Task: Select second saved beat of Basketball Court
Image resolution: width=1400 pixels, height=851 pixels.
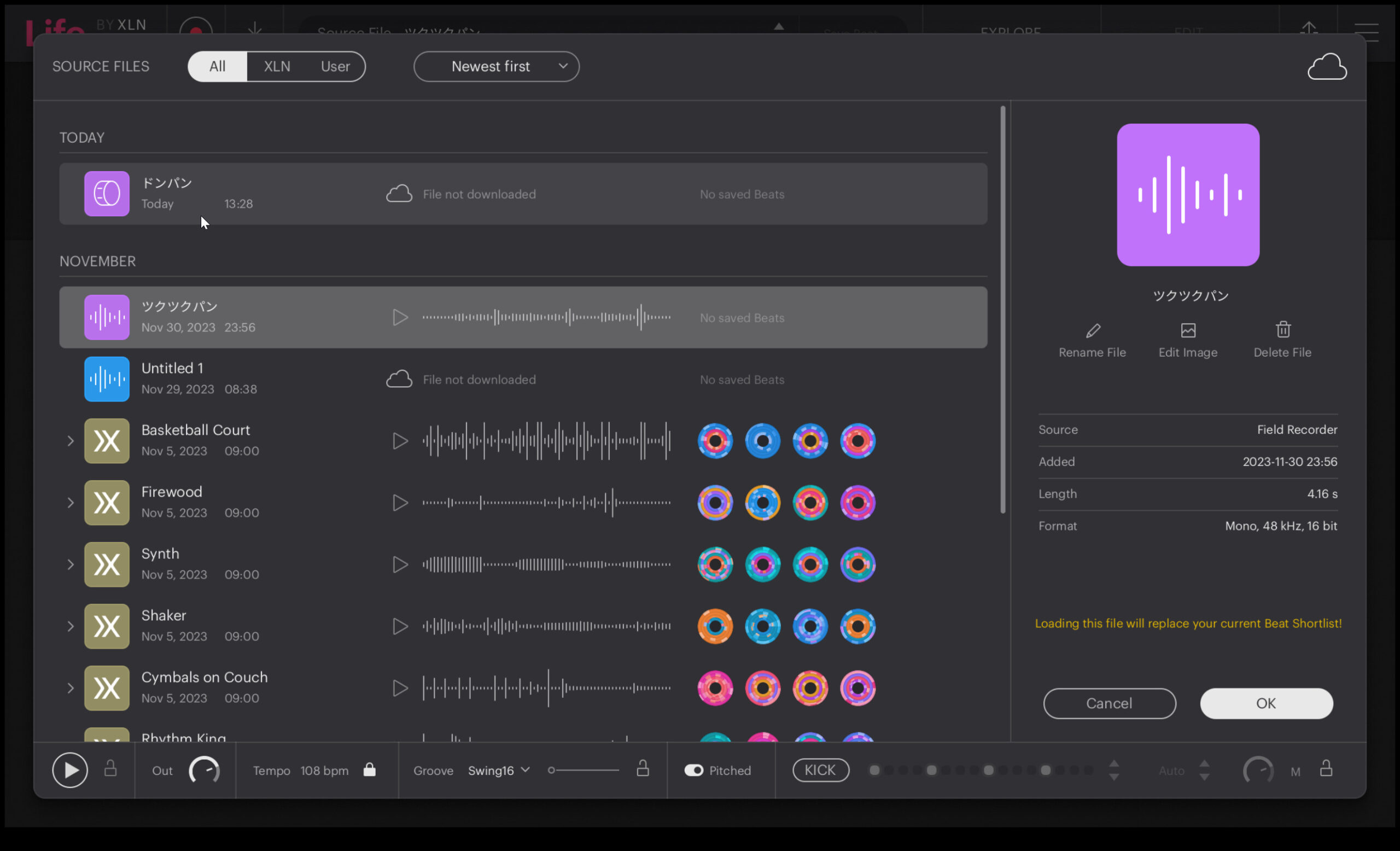Action: [762, 441]
